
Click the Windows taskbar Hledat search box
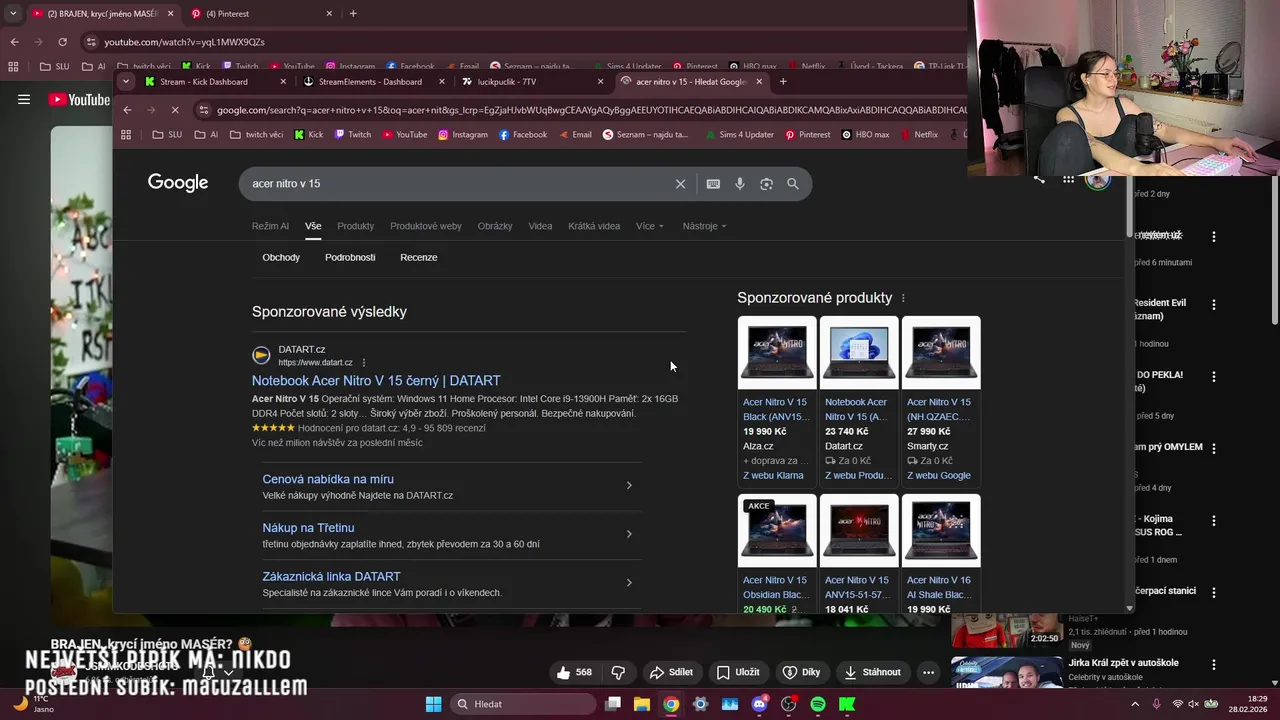[x=524, y=704]
